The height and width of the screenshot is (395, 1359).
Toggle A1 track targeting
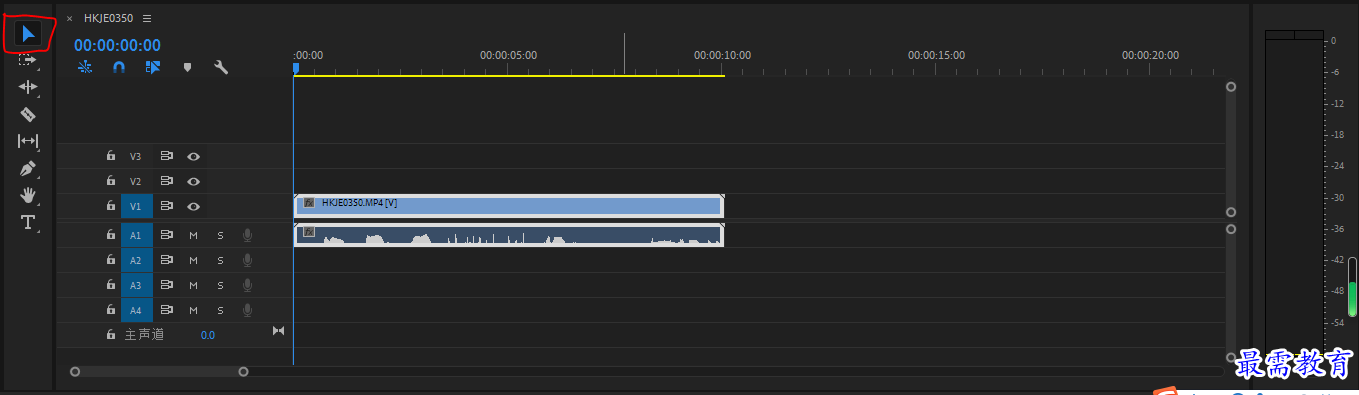(136, 235)
